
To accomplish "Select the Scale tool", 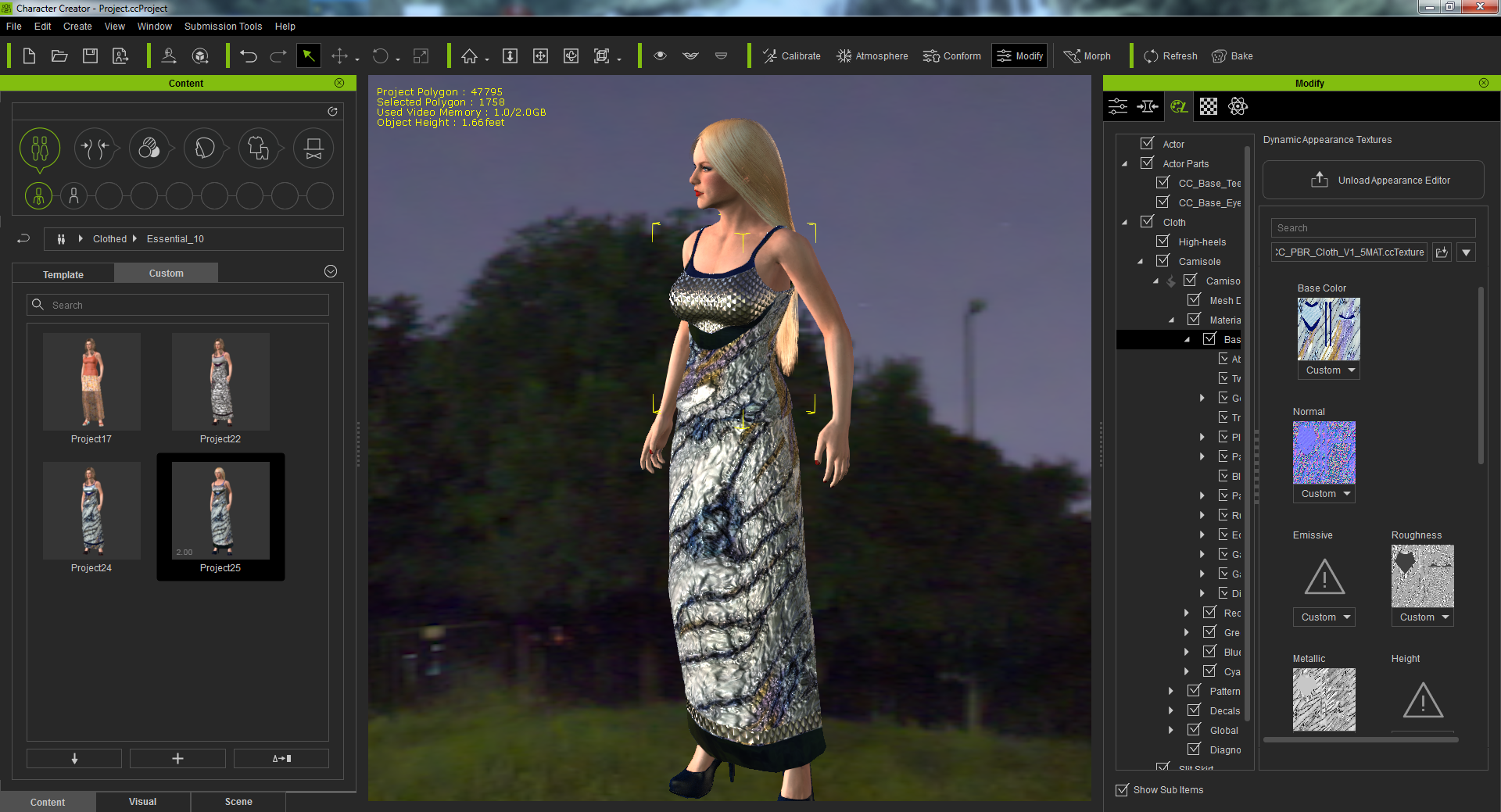I will 421,56.
